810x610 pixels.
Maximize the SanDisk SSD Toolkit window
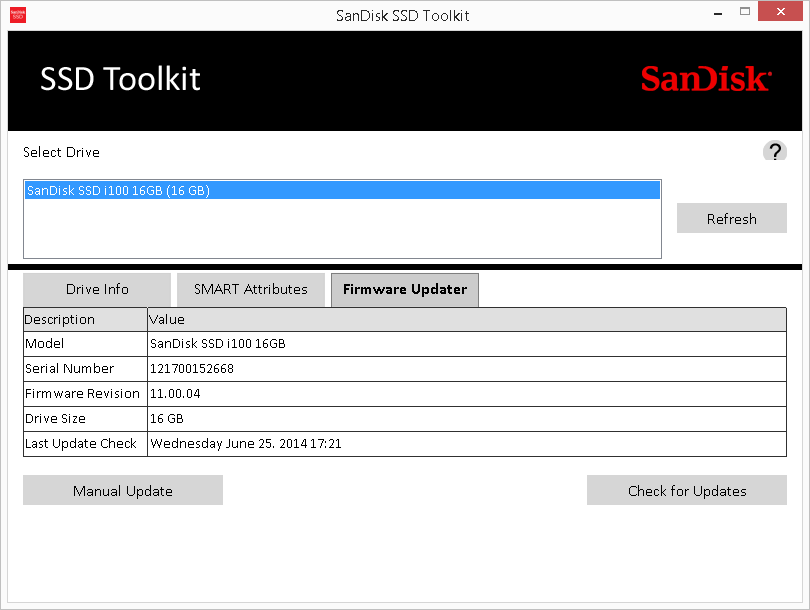point(744,11)
